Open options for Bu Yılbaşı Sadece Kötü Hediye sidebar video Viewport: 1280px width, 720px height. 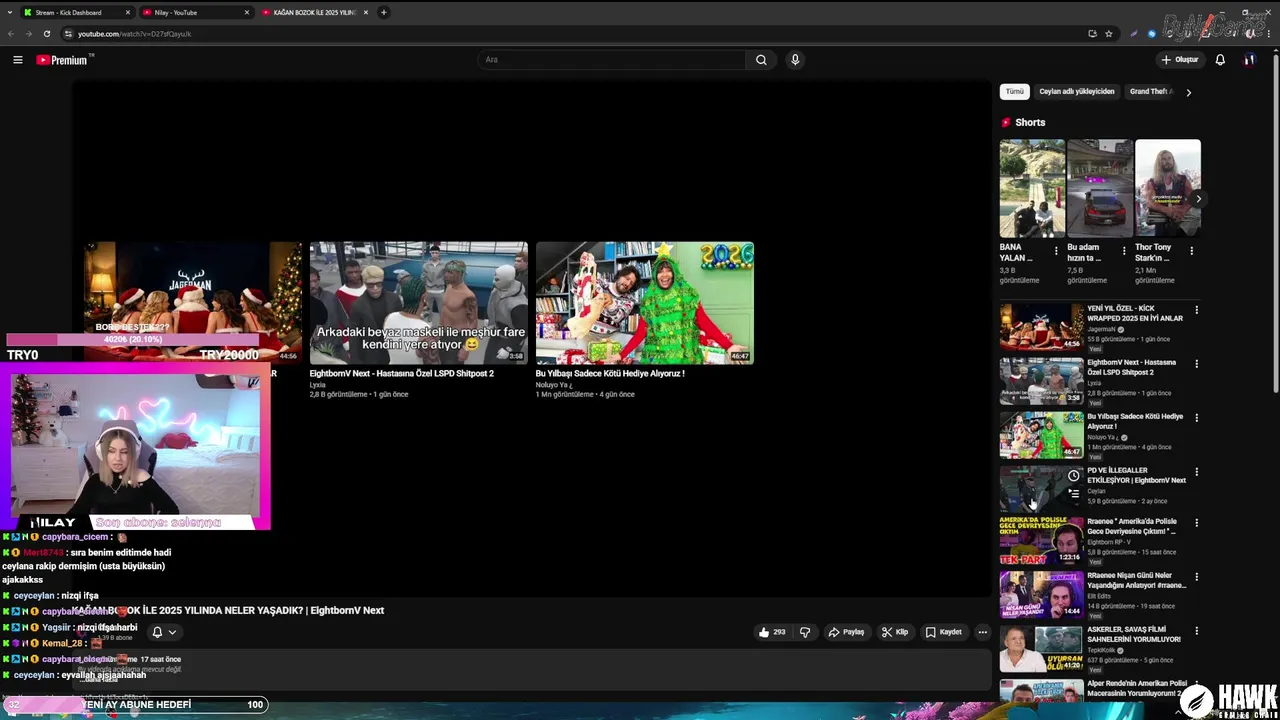tap(1196, 418)
